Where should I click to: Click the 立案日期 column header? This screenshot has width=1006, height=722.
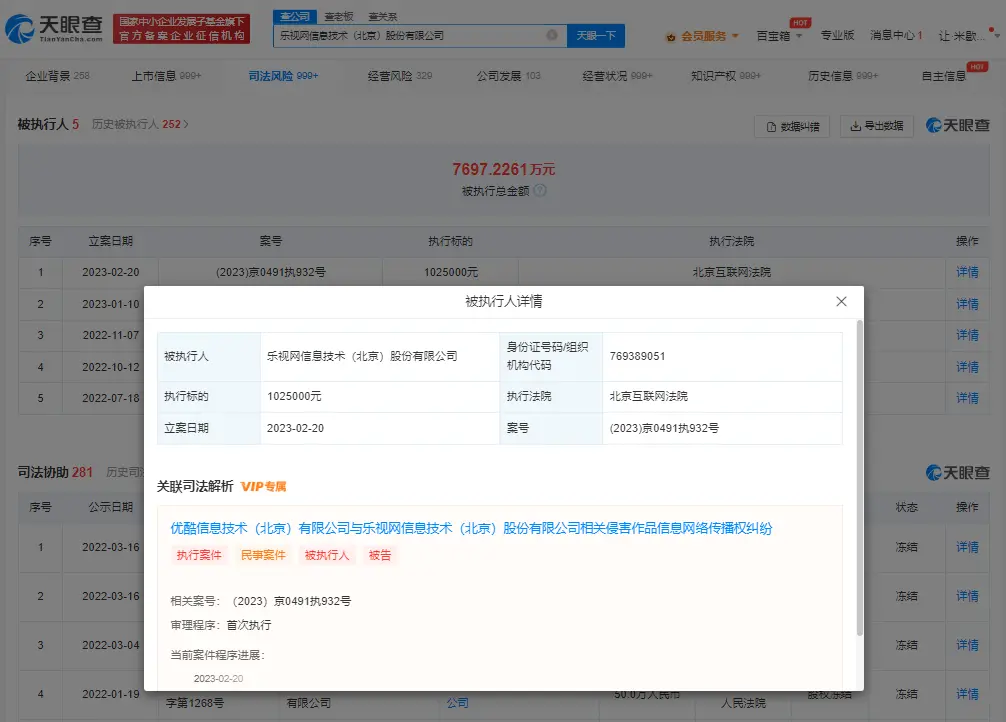coord(110,241)
